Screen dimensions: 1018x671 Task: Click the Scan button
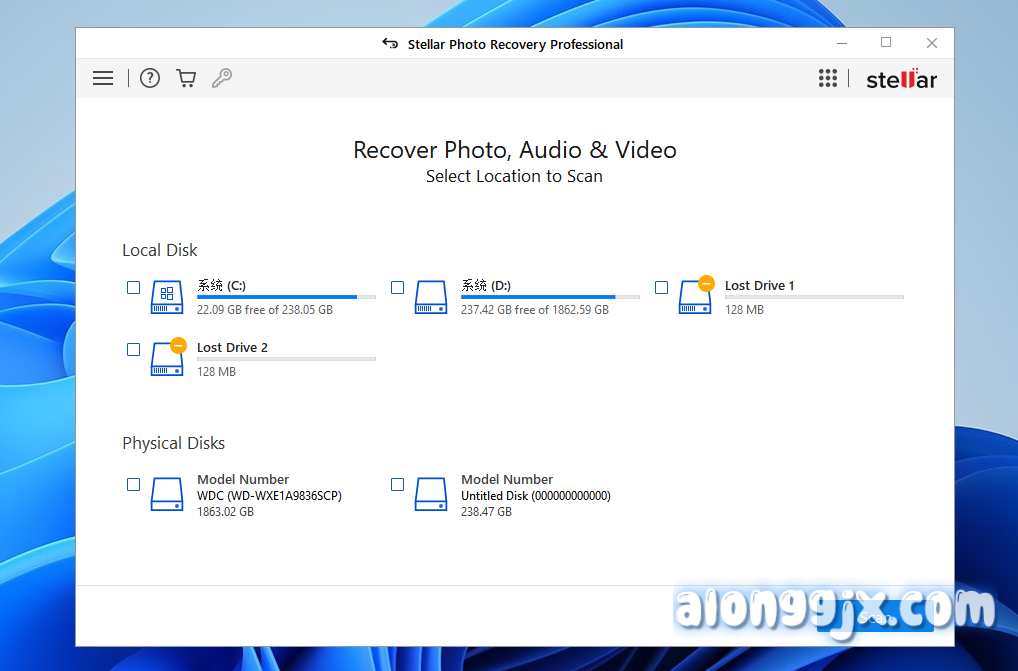874,618
